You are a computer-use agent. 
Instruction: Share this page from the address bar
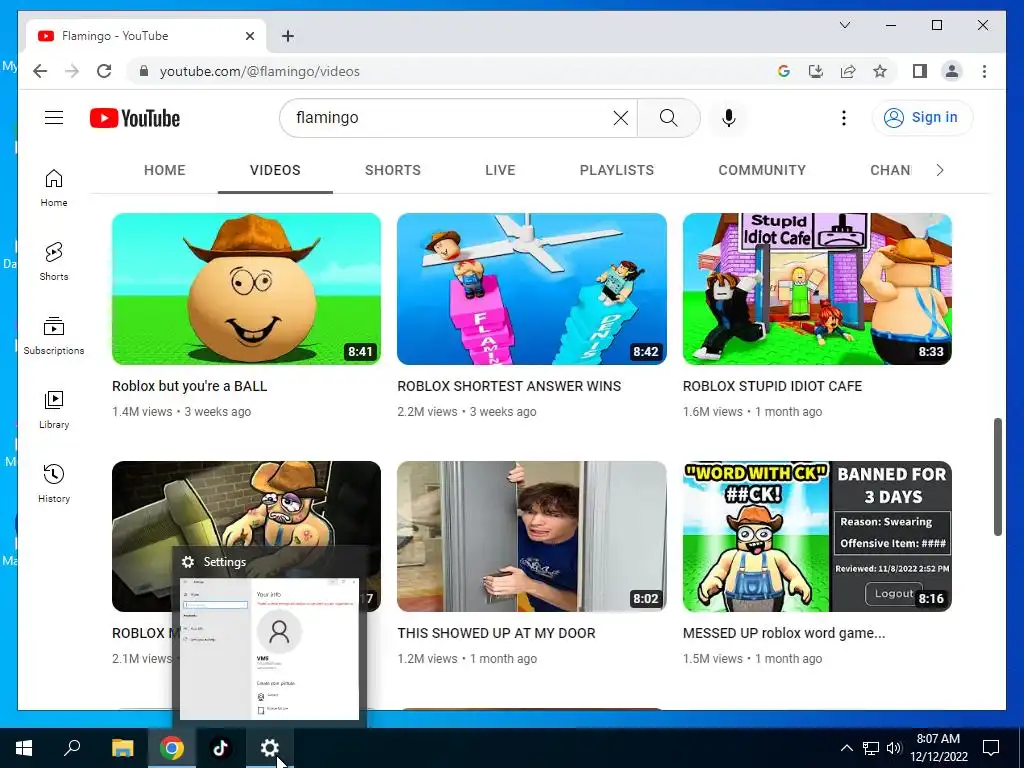(x=848, y=71)
